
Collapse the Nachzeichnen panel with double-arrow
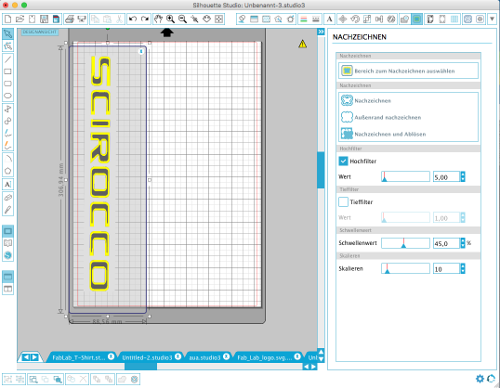click(321, 32)
